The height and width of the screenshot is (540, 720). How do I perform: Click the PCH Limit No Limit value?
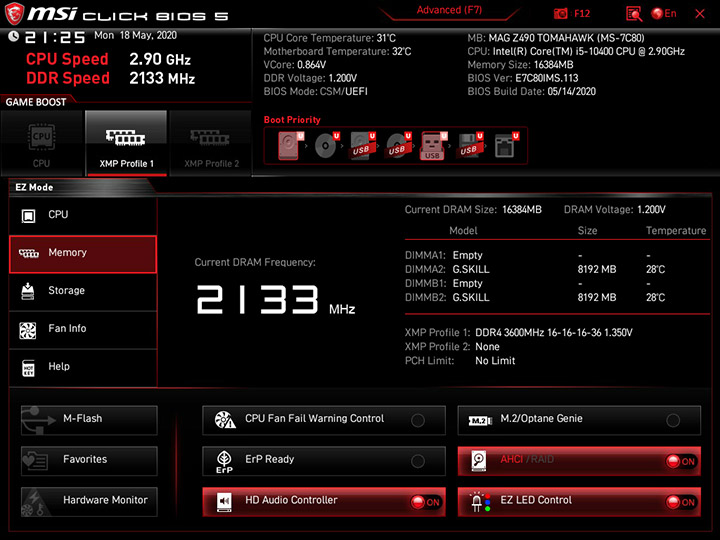[495, 361]
